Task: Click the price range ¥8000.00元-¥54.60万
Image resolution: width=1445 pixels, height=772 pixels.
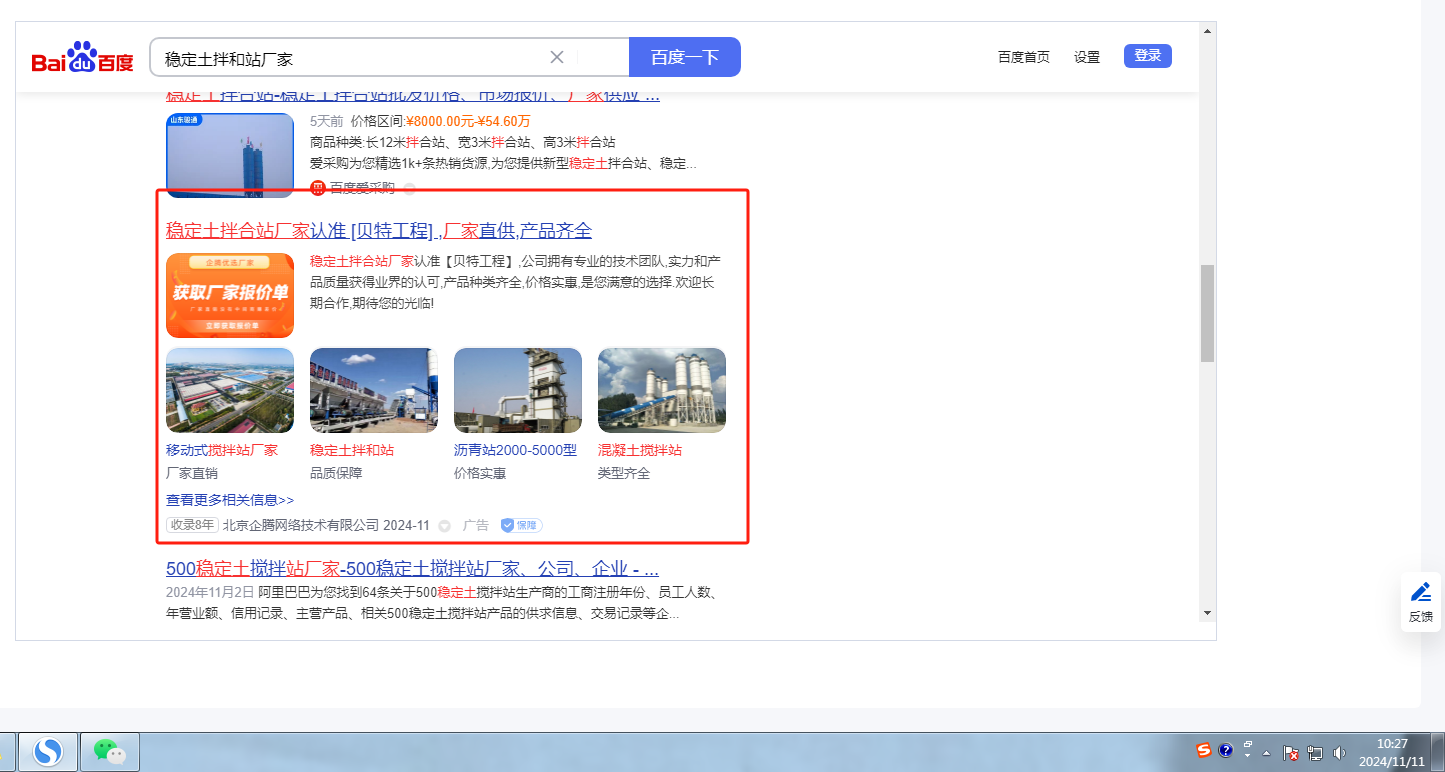Action: click(469, 122)
